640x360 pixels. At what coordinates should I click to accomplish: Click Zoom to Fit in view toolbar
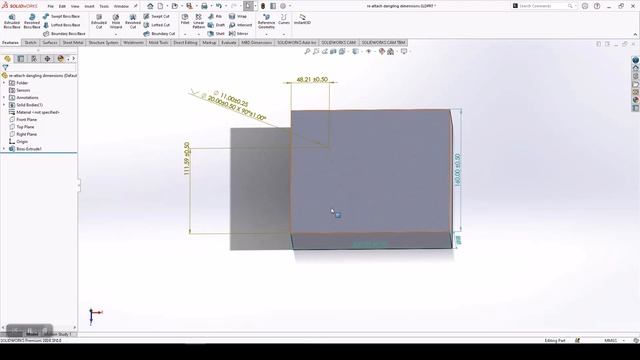(307, 51)
